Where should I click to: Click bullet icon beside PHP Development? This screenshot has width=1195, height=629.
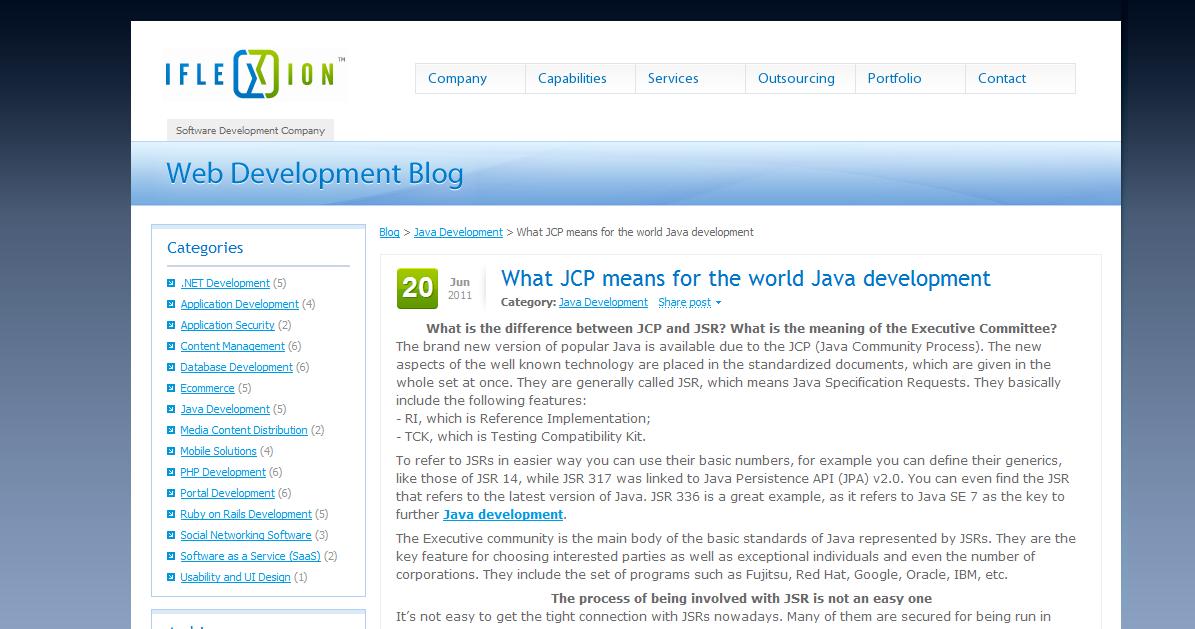pos(171,472)
